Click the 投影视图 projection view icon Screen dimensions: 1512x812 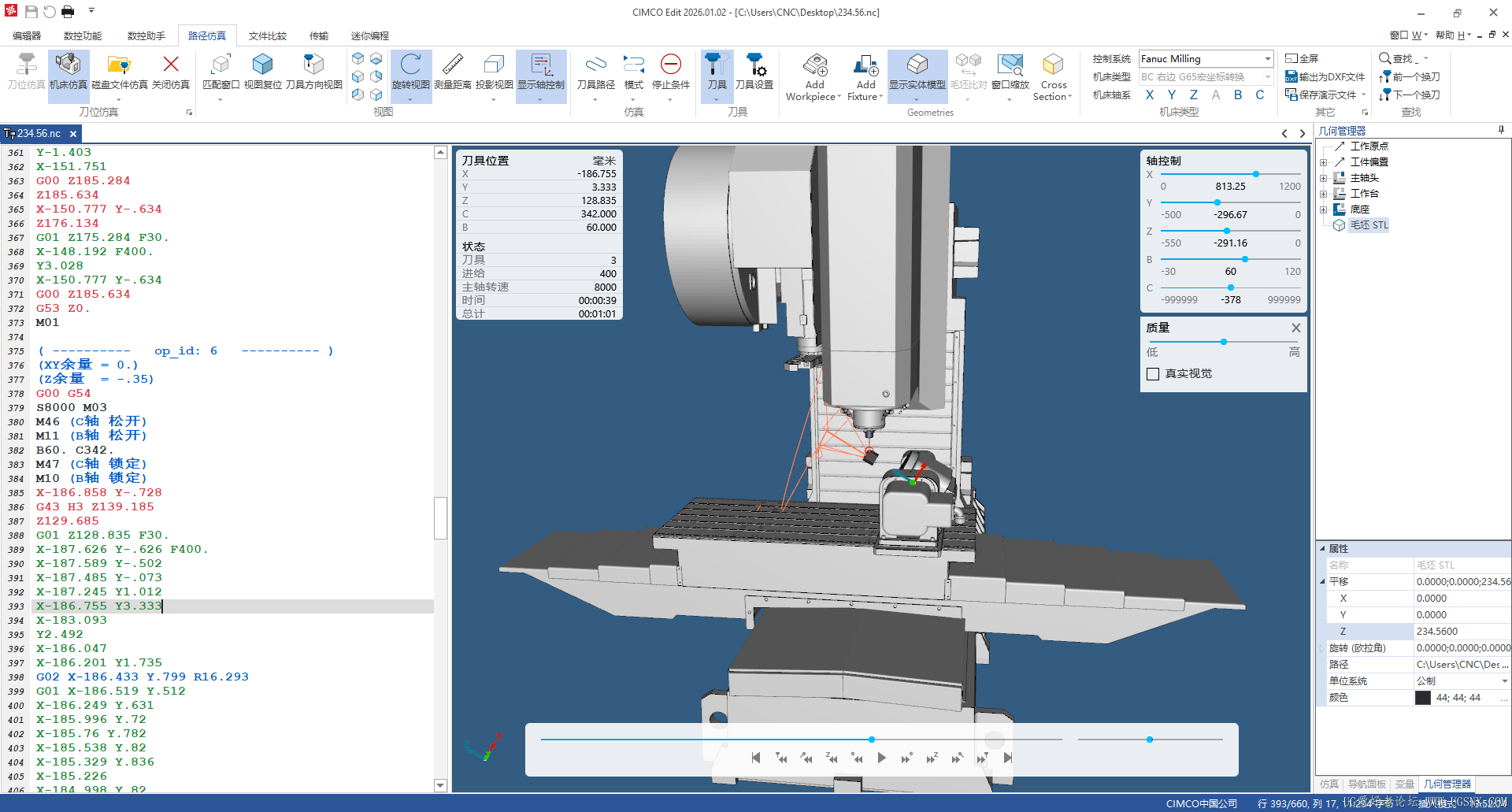click(494, 65)
